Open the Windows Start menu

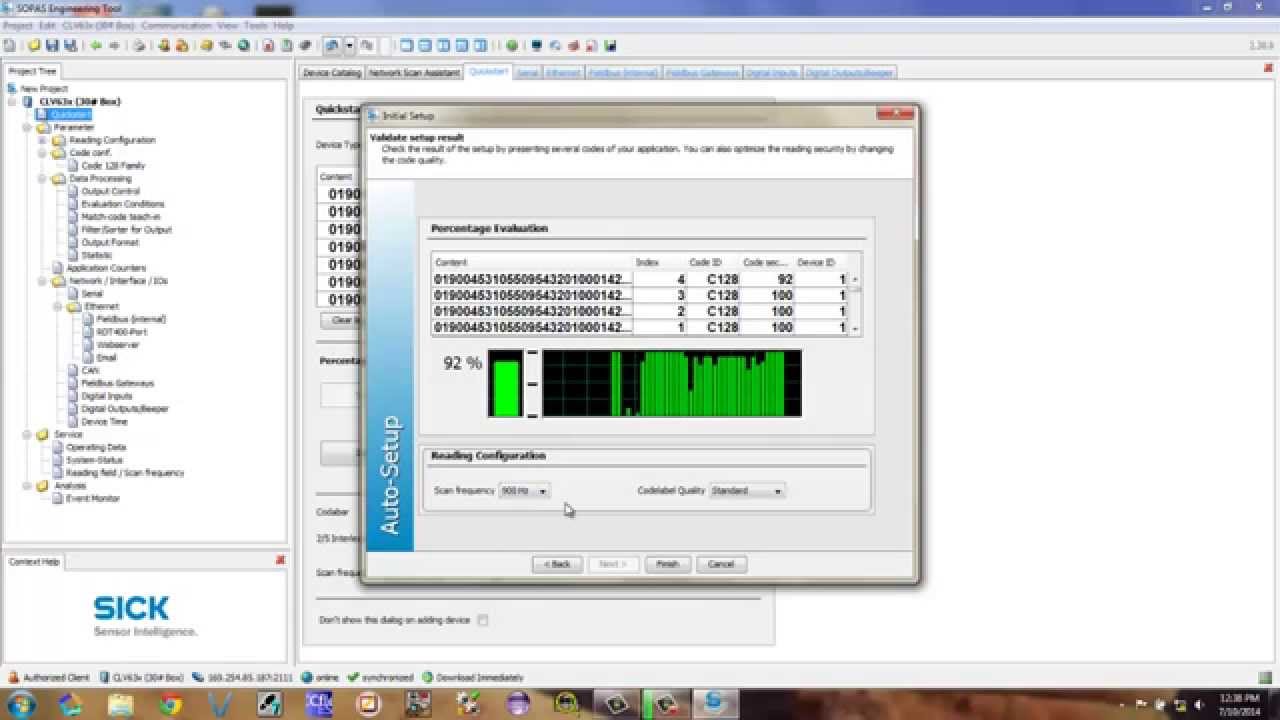tap(19, 704)
